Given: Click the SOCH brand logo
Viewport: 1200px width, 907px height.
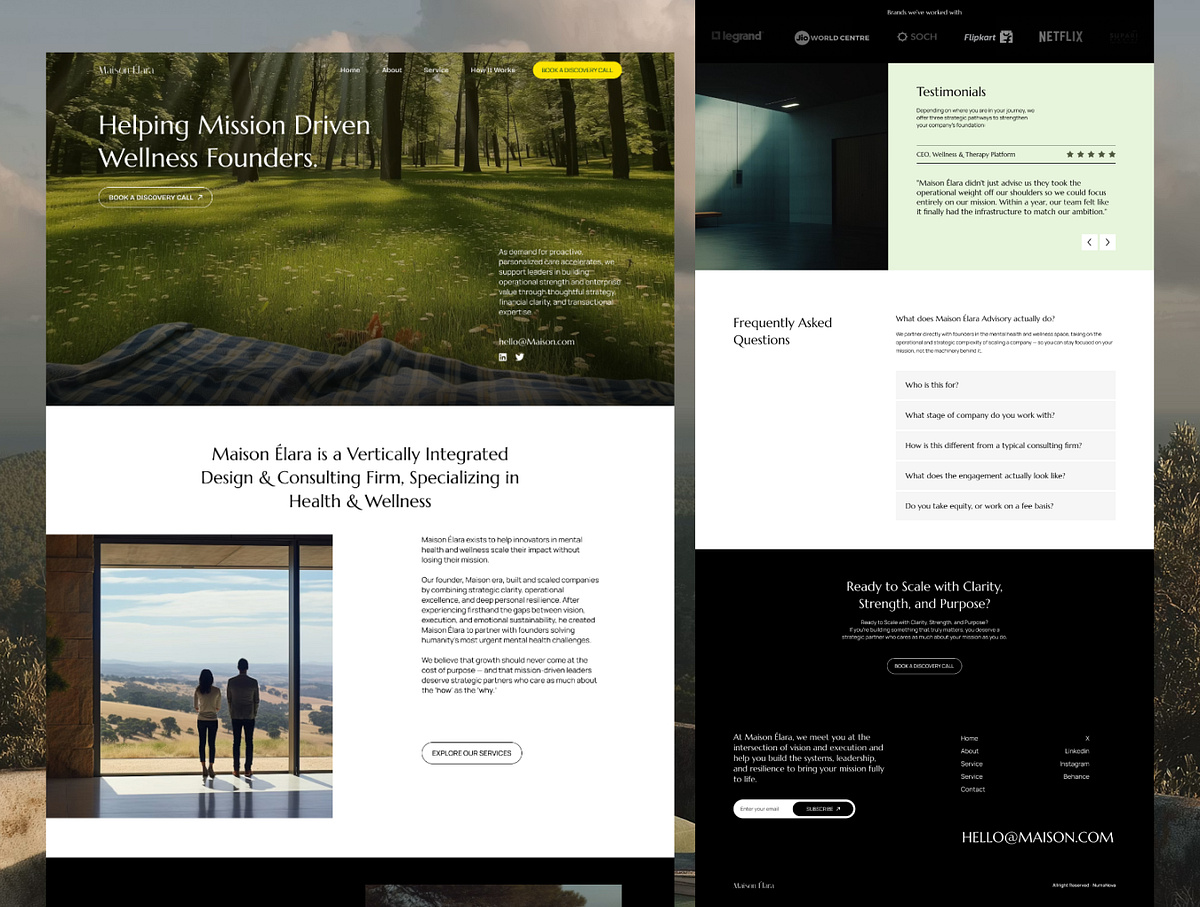Looking at the screenshot, I should click(x=917, y=37).
